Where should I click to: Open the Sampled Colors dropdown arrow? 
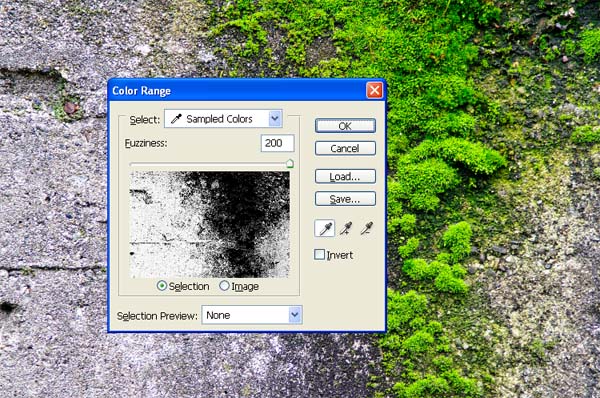click(x=275, y=119)
